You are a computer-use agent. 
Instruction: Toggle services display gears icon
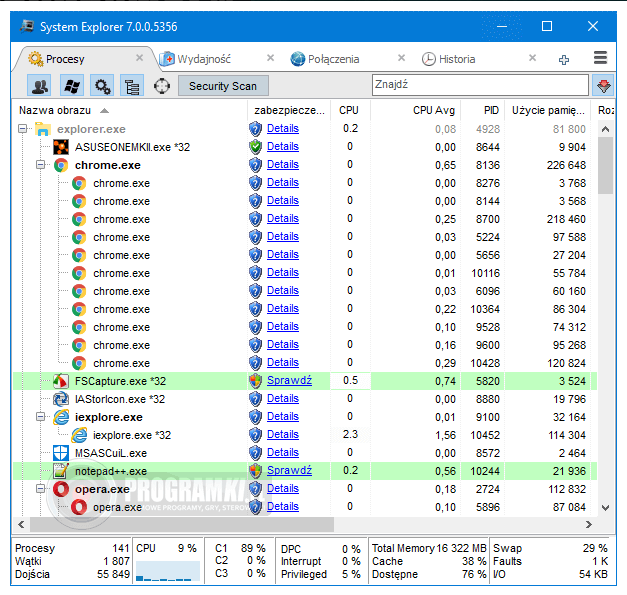click(102, 86)
